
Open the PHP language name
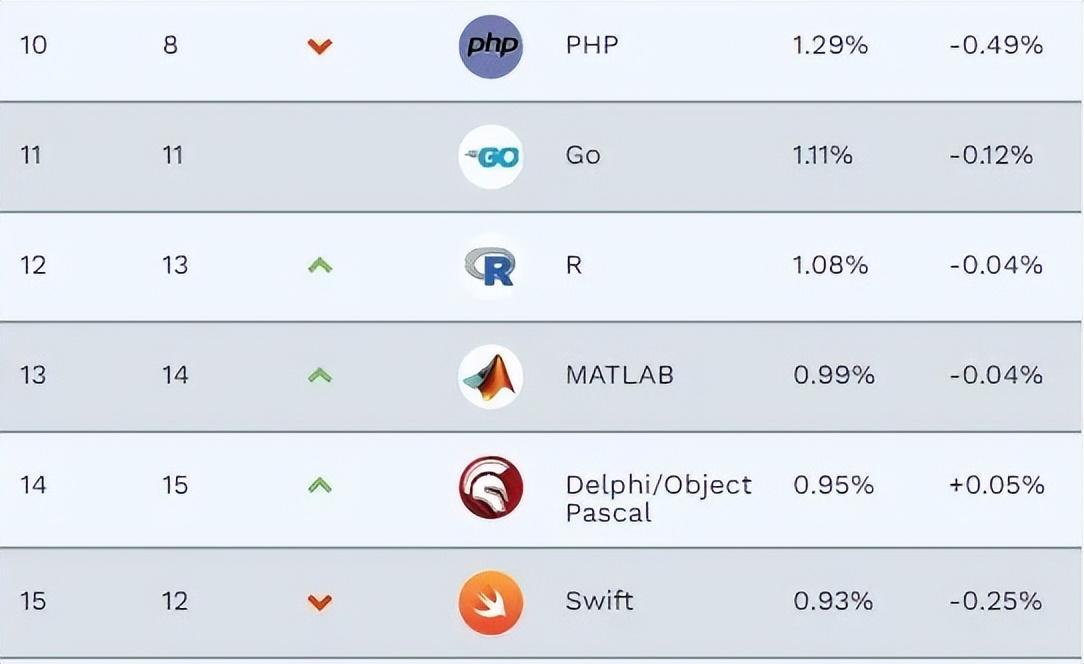[592, 45]
